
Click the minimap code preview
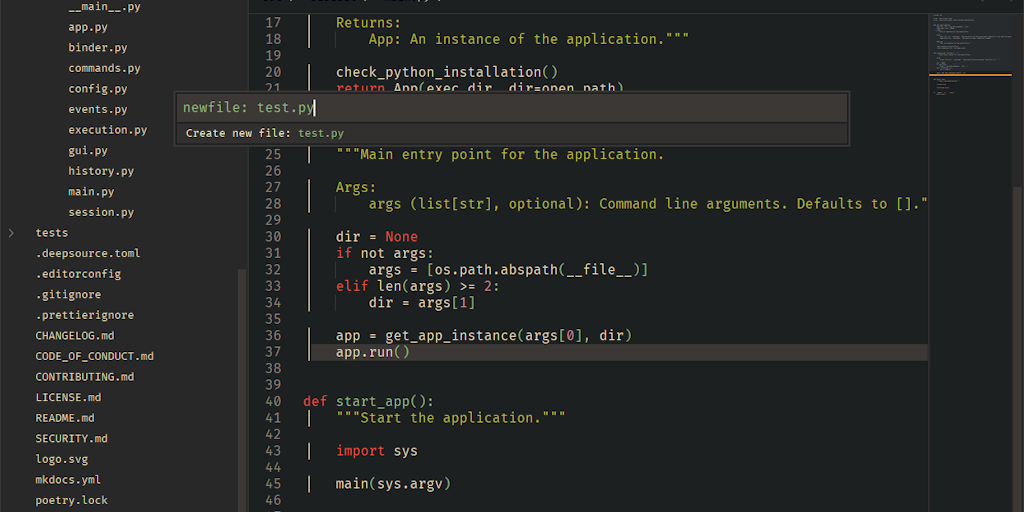[968, 60]
